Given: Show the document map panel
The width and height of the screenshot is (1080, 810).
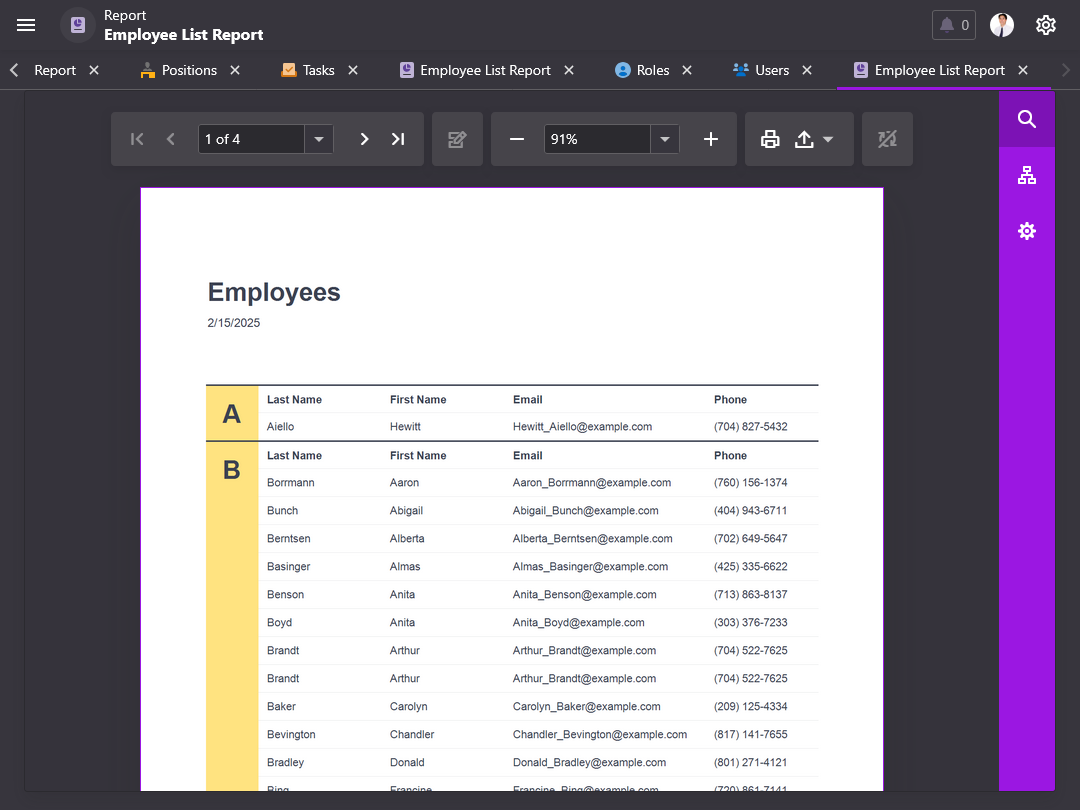Looking at the screenshot, I should click(x=1026, y=176).
